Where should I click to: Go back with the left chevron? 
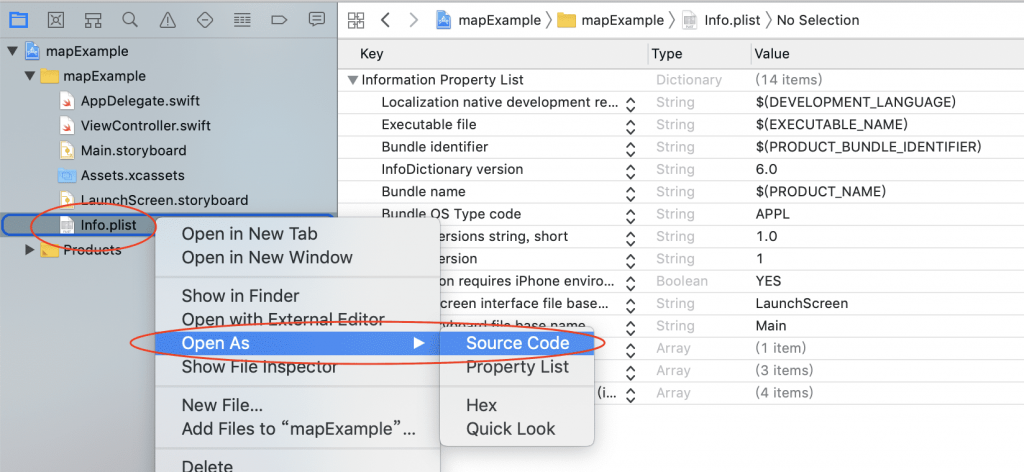(385, 20)
